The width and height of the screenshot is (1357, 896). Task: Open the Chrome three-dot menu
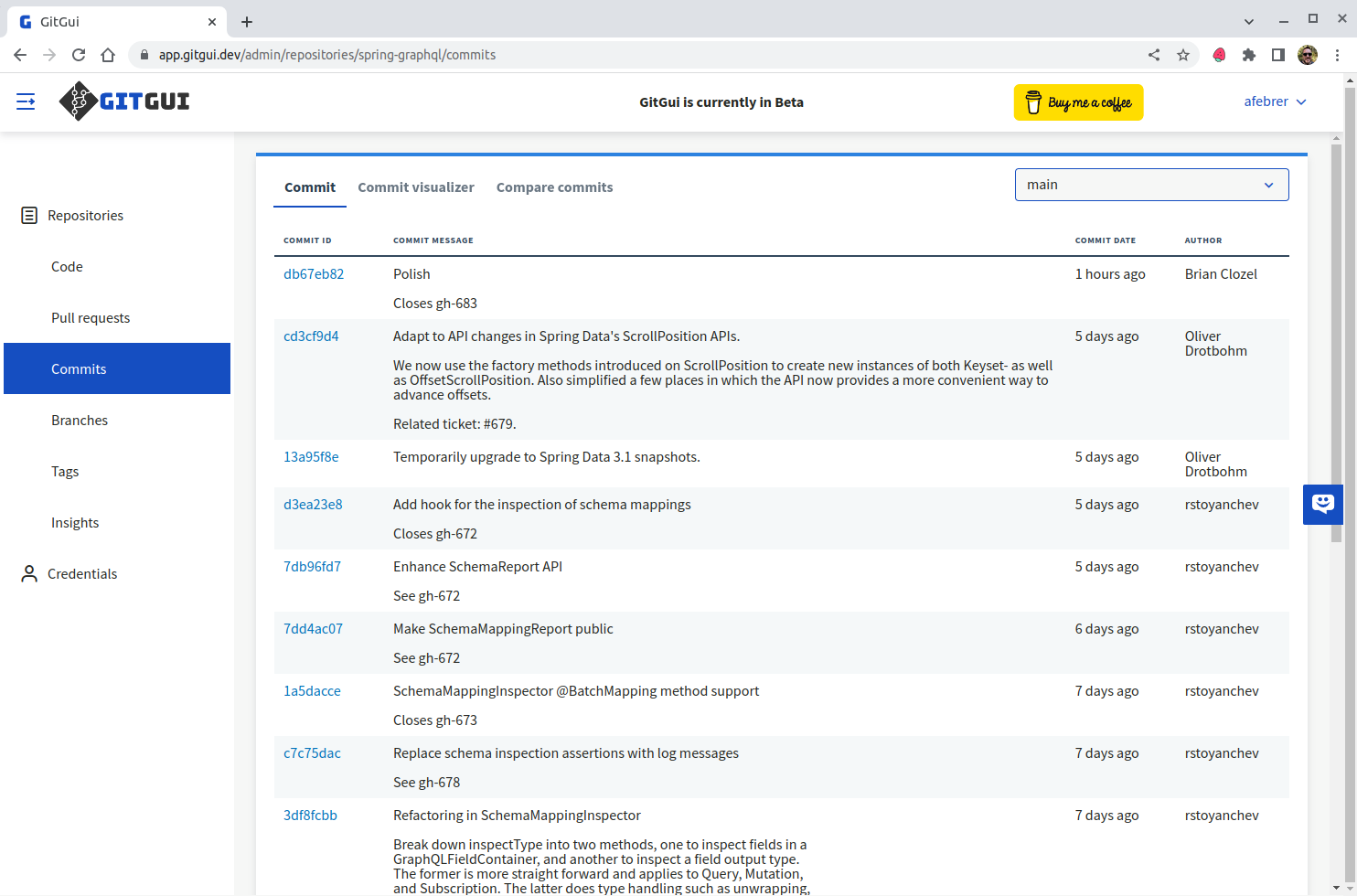[1337, 55]
